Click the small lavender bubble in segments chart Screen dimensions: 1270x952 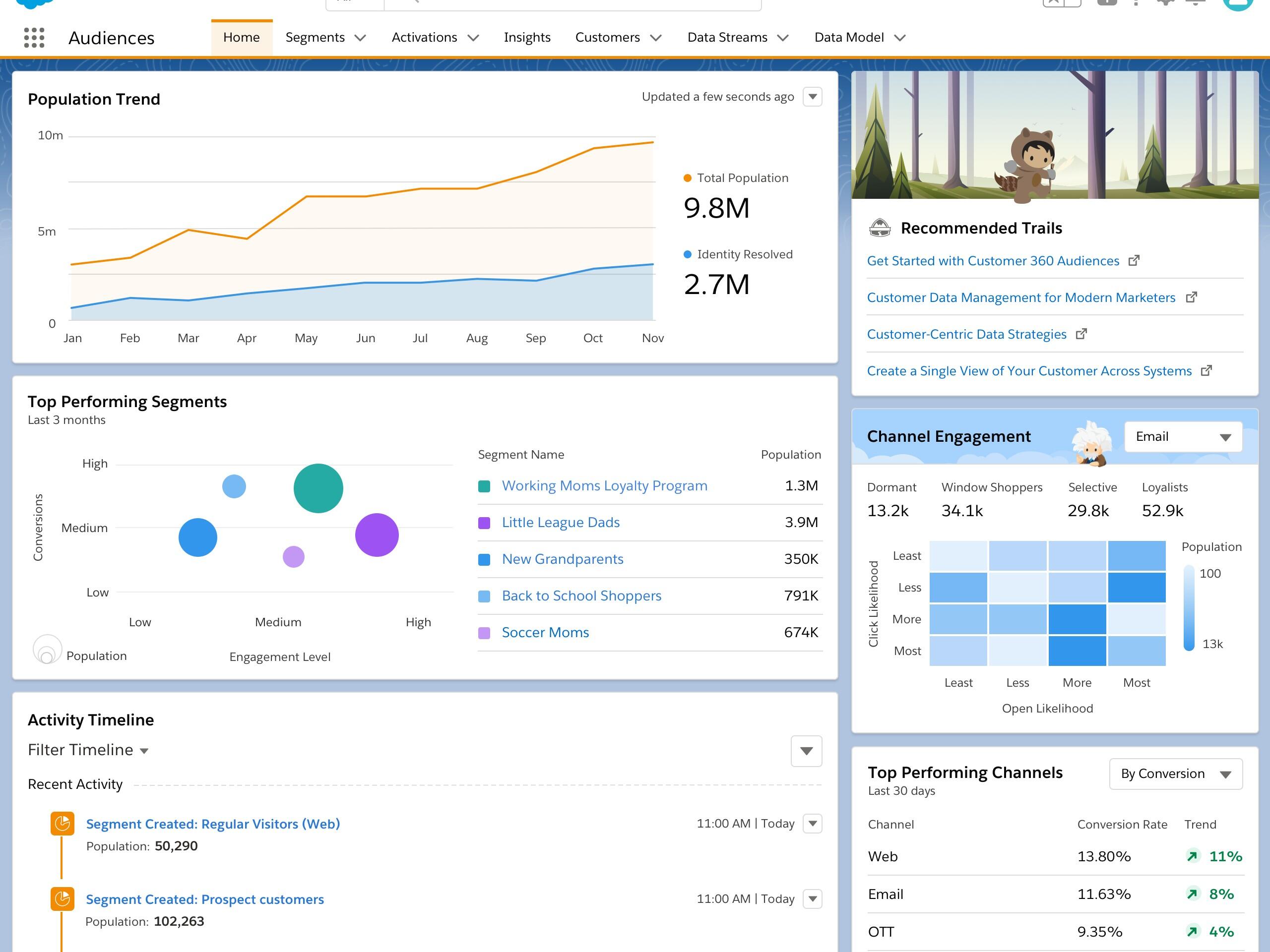tap(293, 557)
